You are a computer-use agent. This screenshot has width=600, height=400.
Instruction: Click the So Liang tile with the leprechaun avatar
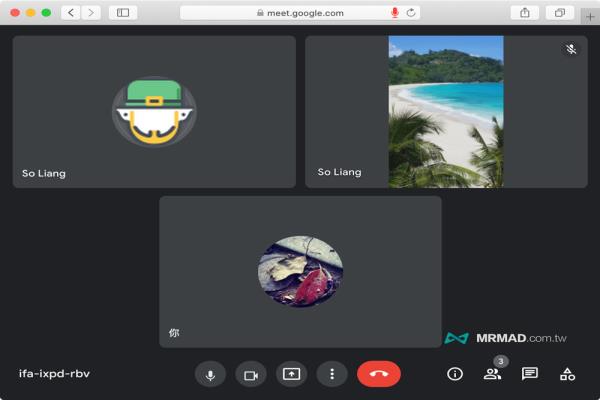coord(154,112)
